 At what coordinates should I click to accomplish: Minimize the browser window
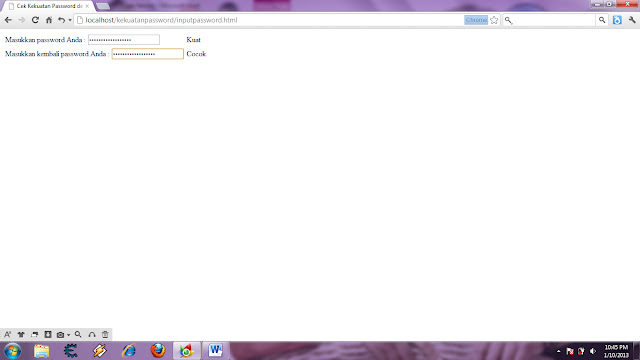598,4
